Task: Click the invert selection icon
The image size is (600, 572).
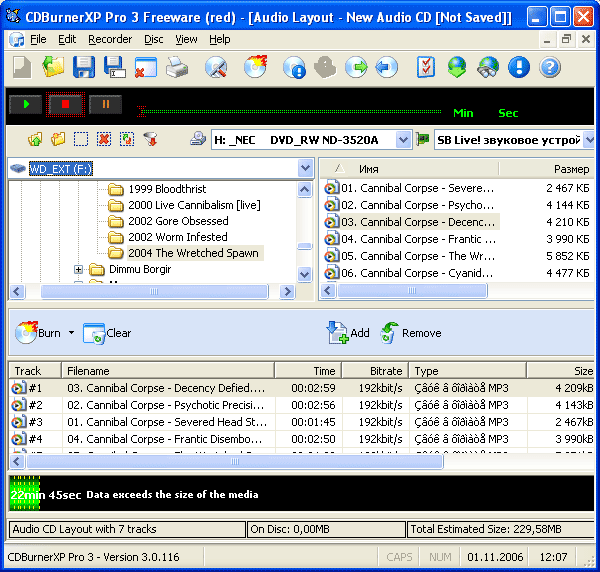Action: coord(127,139)
